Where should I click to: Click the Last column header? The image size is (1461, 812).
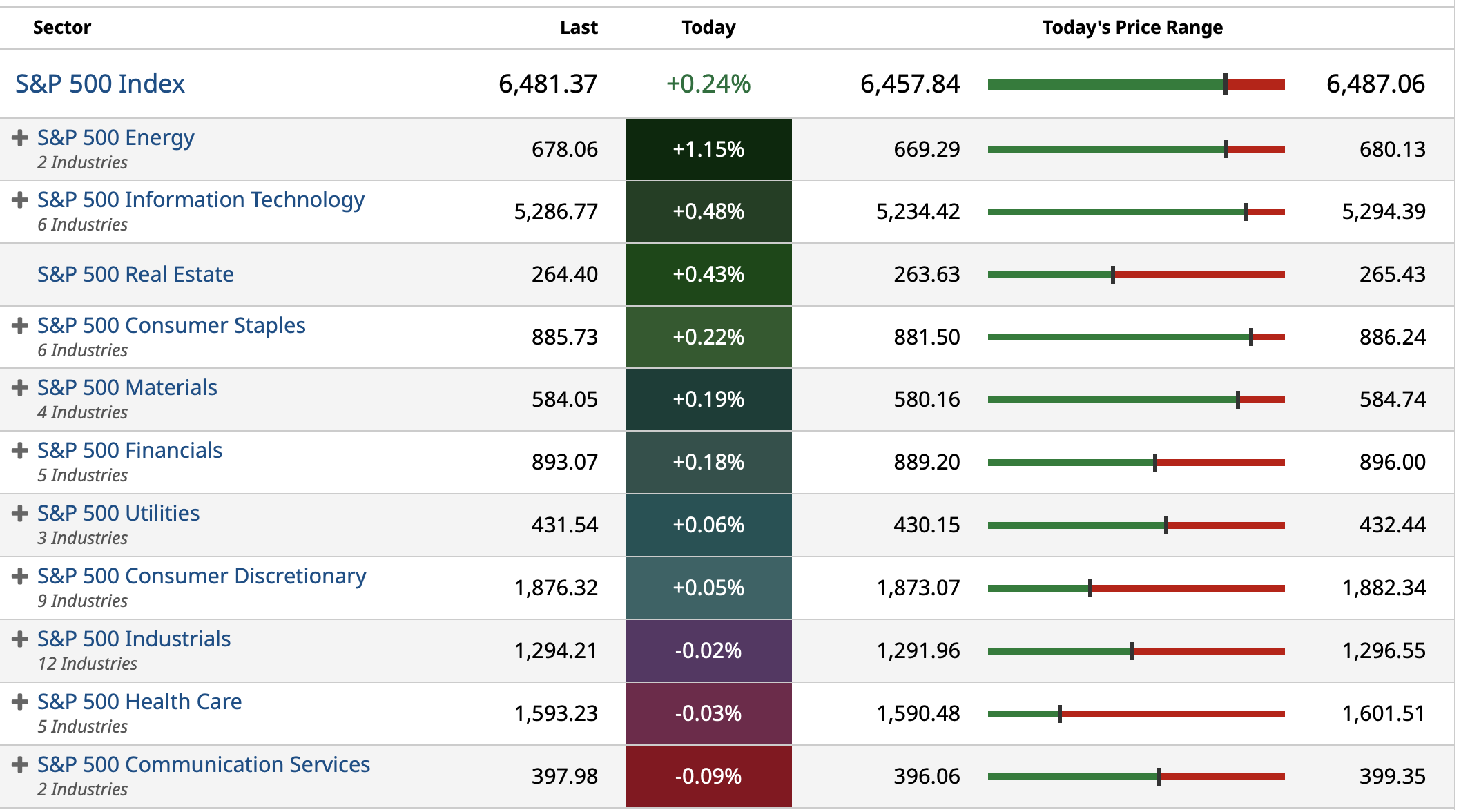[579, 28]
